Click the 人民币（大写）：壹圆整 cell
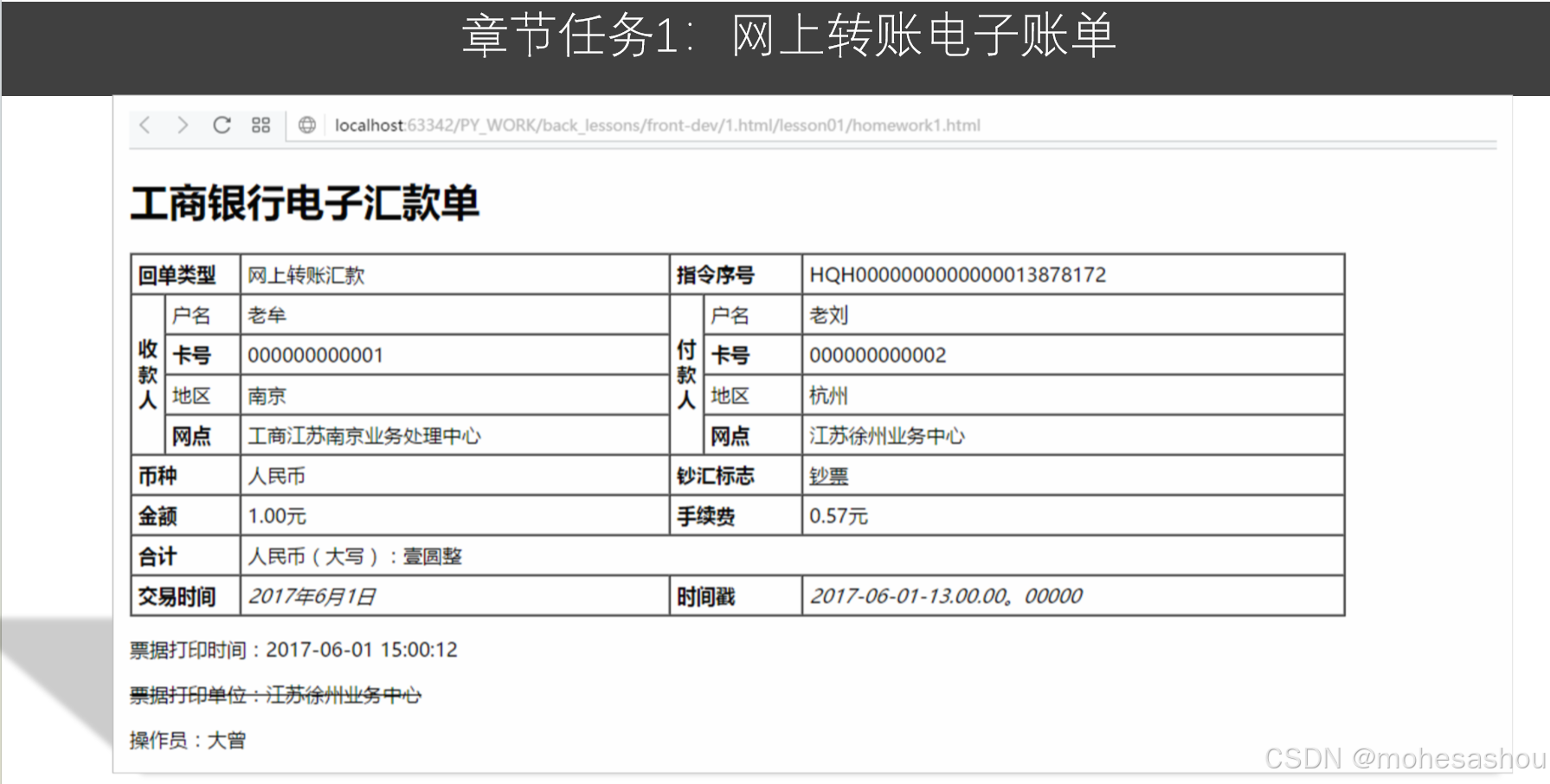Viewport: 1550px width, 784px height. tap(792, 556)
